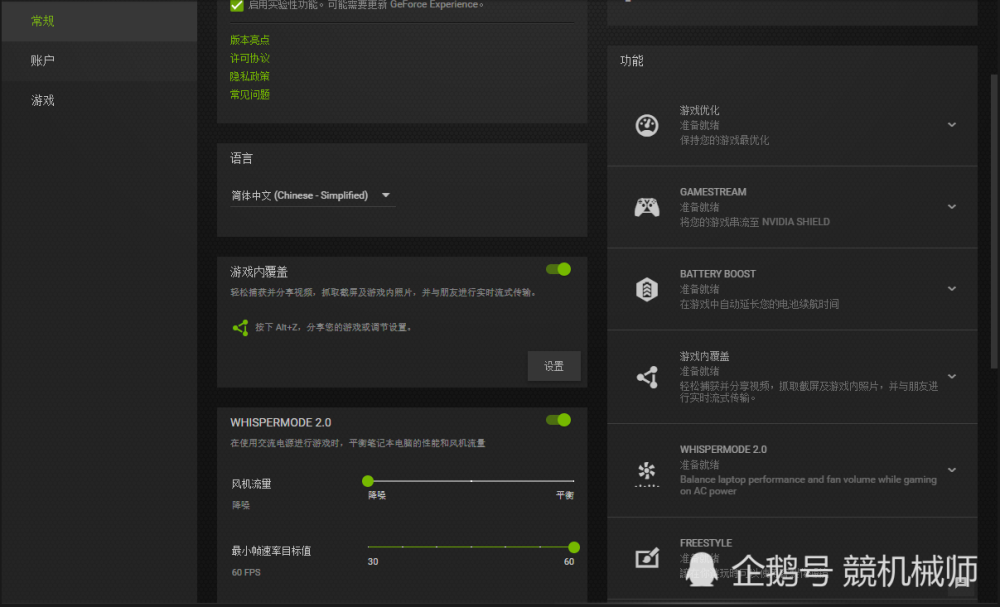Click the 30 label on framerate slider

pyautogui.click(x=372, y=562)
